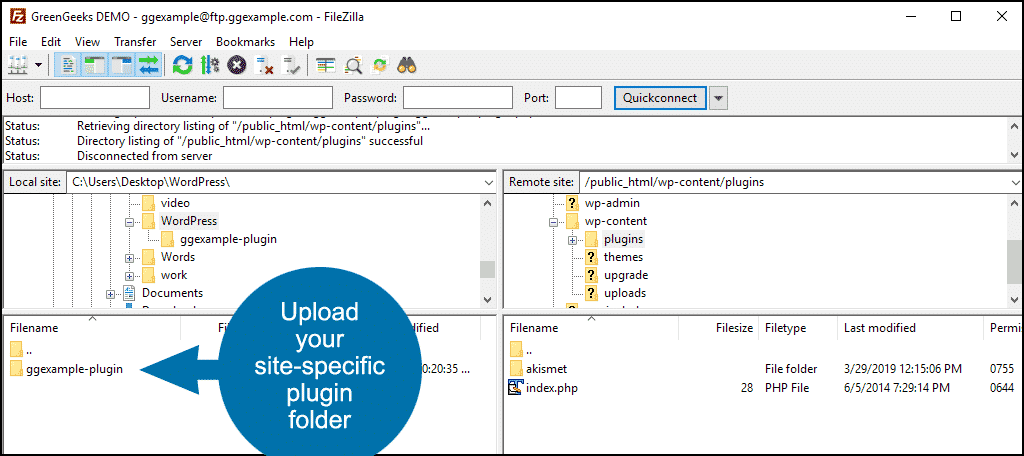Expand the Words local folder
The image size is (1024, 456).
129,257
